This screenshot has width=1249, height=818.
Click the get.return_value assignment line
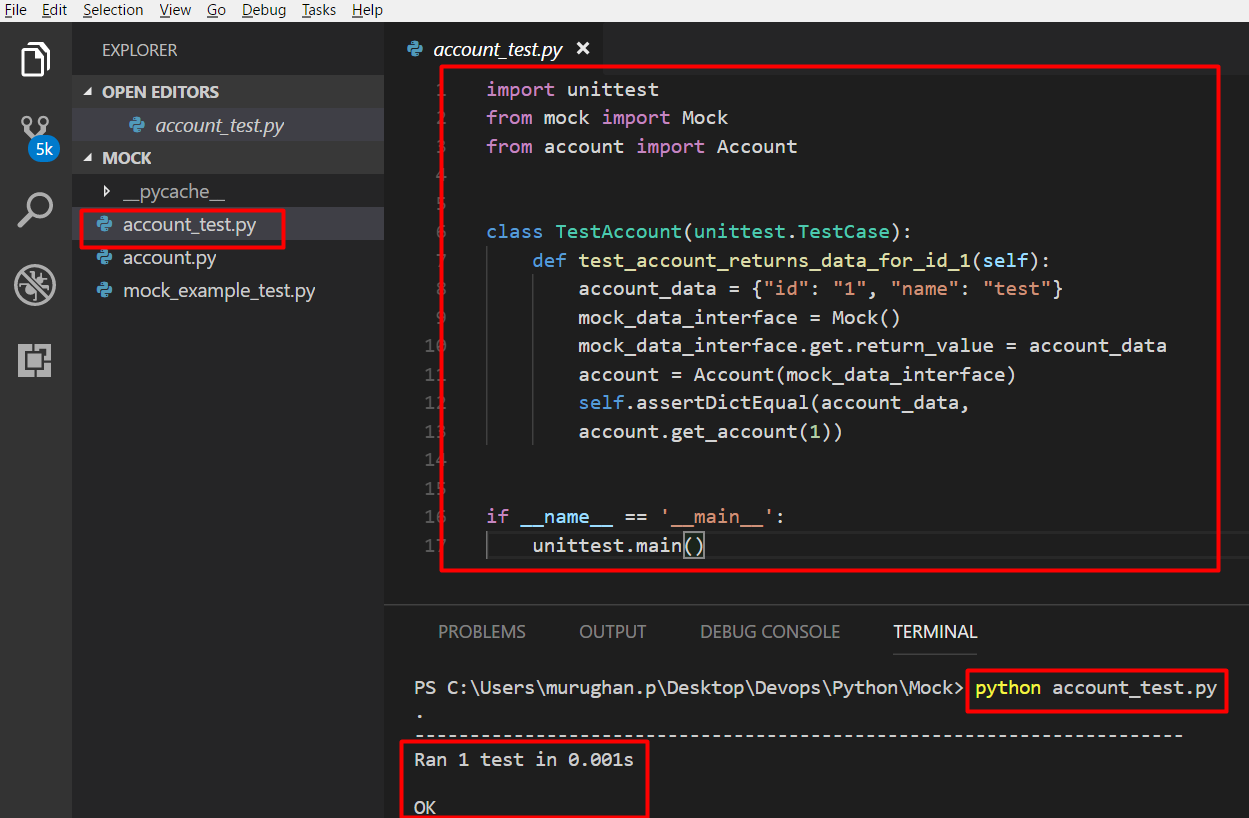coord(872,346)
